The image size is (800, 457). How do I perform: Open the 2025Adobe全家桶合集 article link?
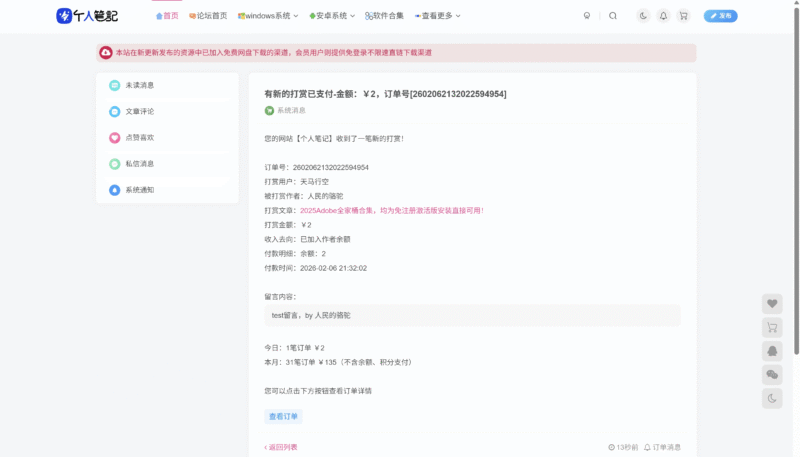coord(391,210)
